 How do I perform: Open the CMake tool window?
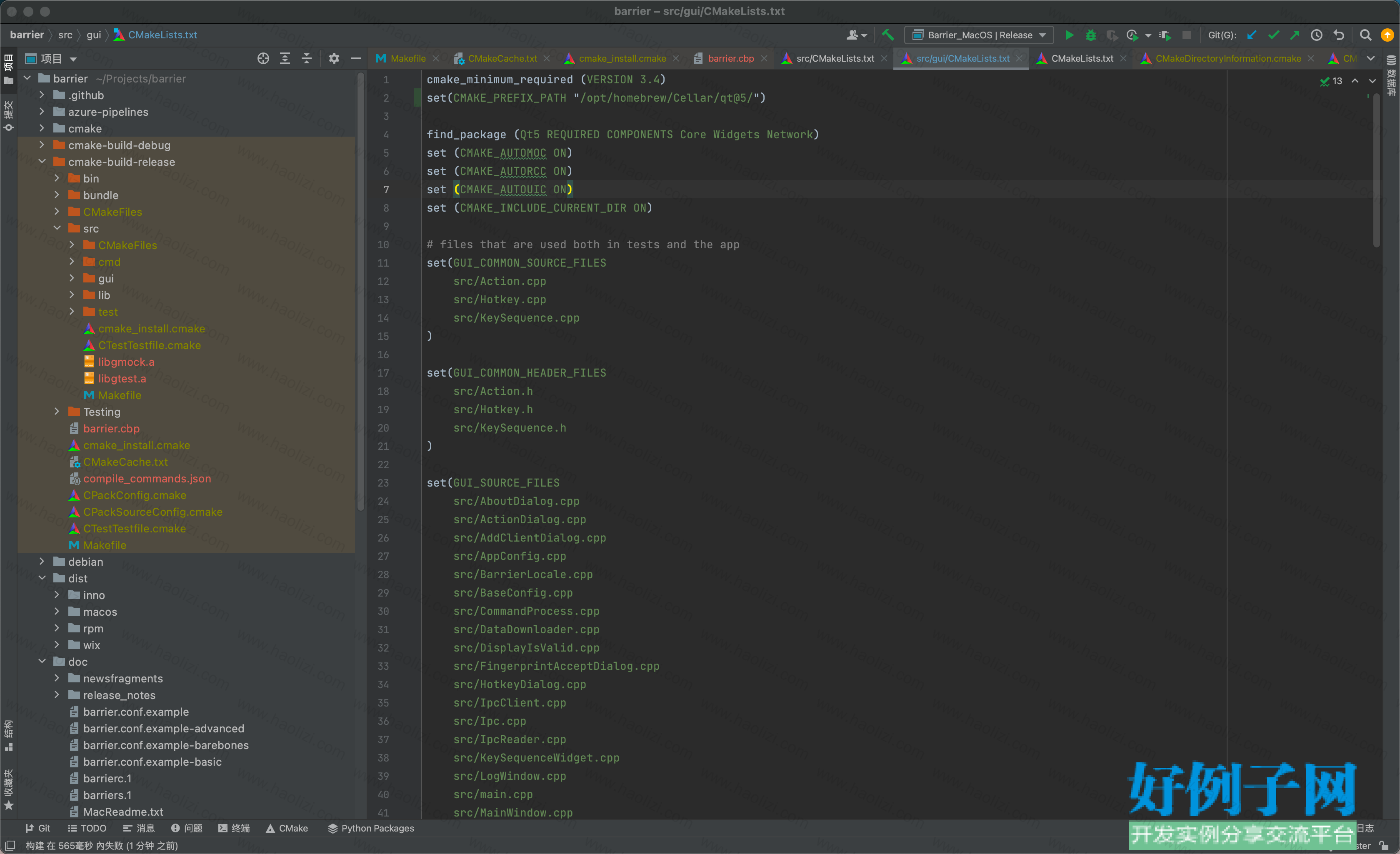[287, 828]
